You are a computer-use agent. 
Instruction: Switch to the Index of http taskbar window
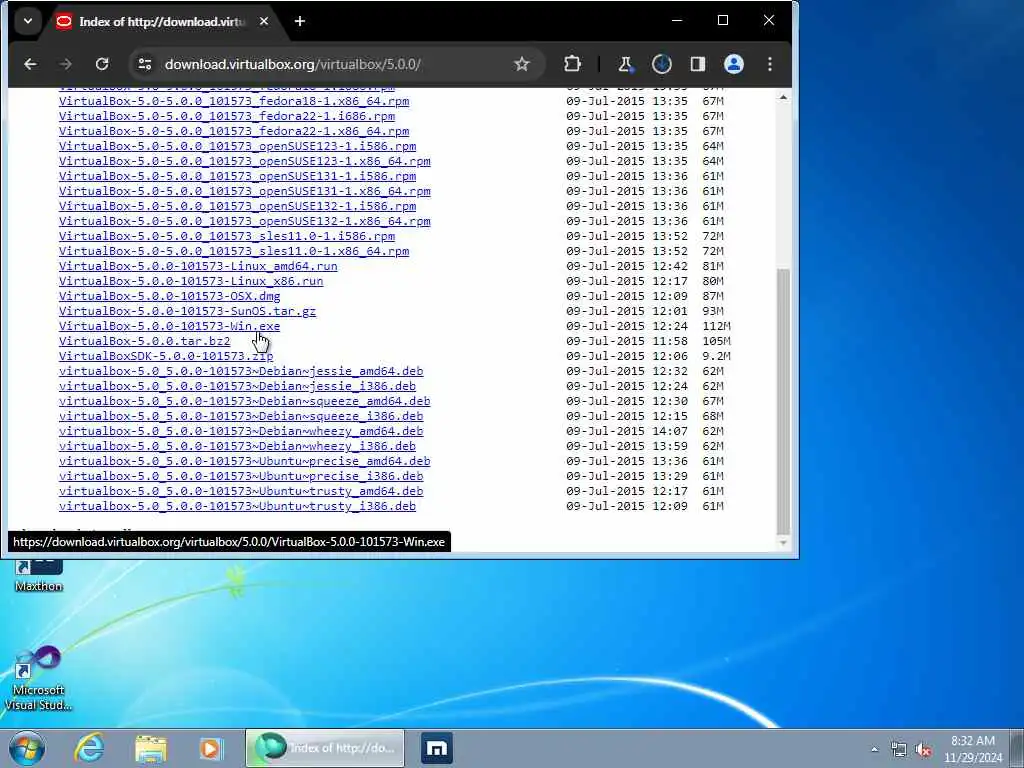325,748
